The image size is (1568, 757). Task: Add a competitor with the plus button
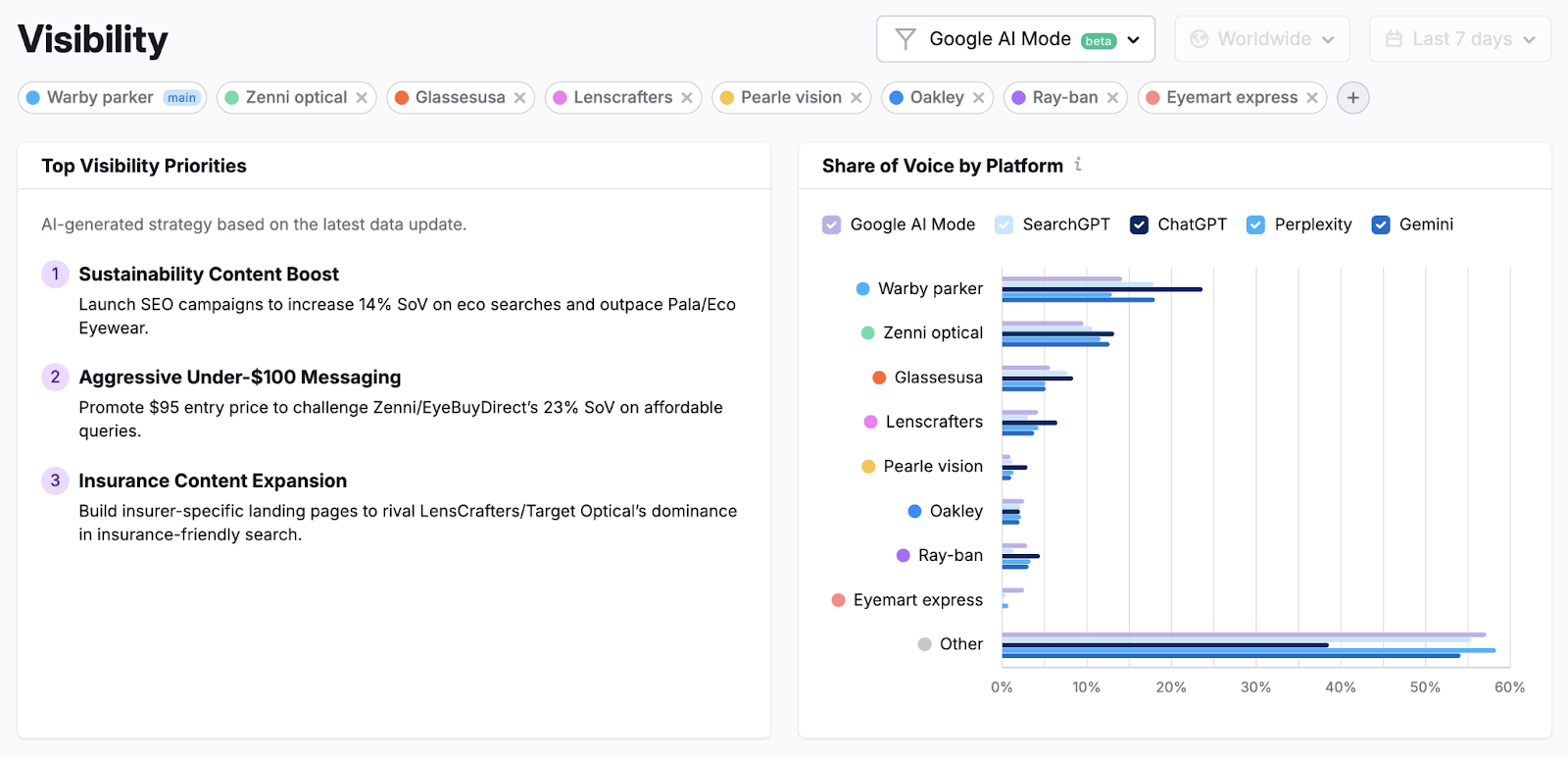[x=1352, y=98]
